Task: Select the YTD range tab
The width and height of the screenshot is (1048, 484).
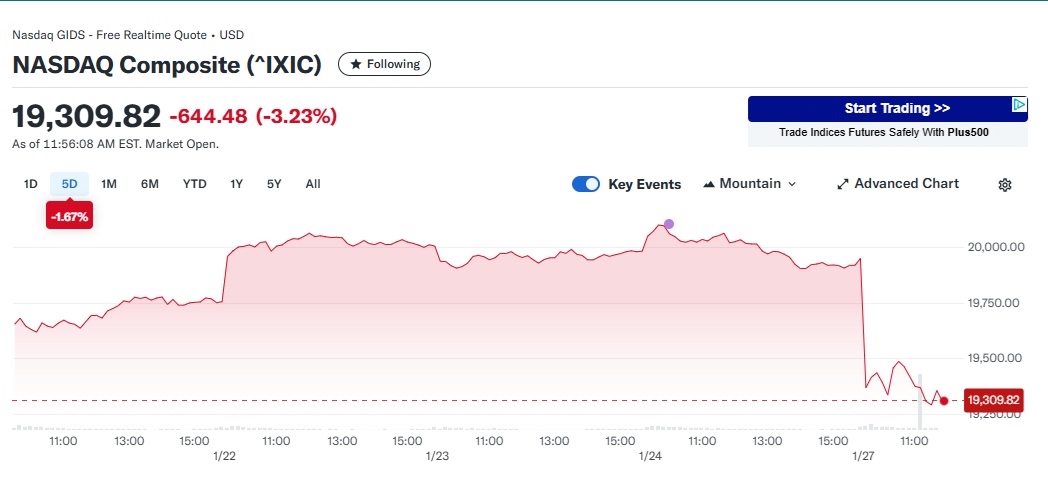Action: click(195, 184)
